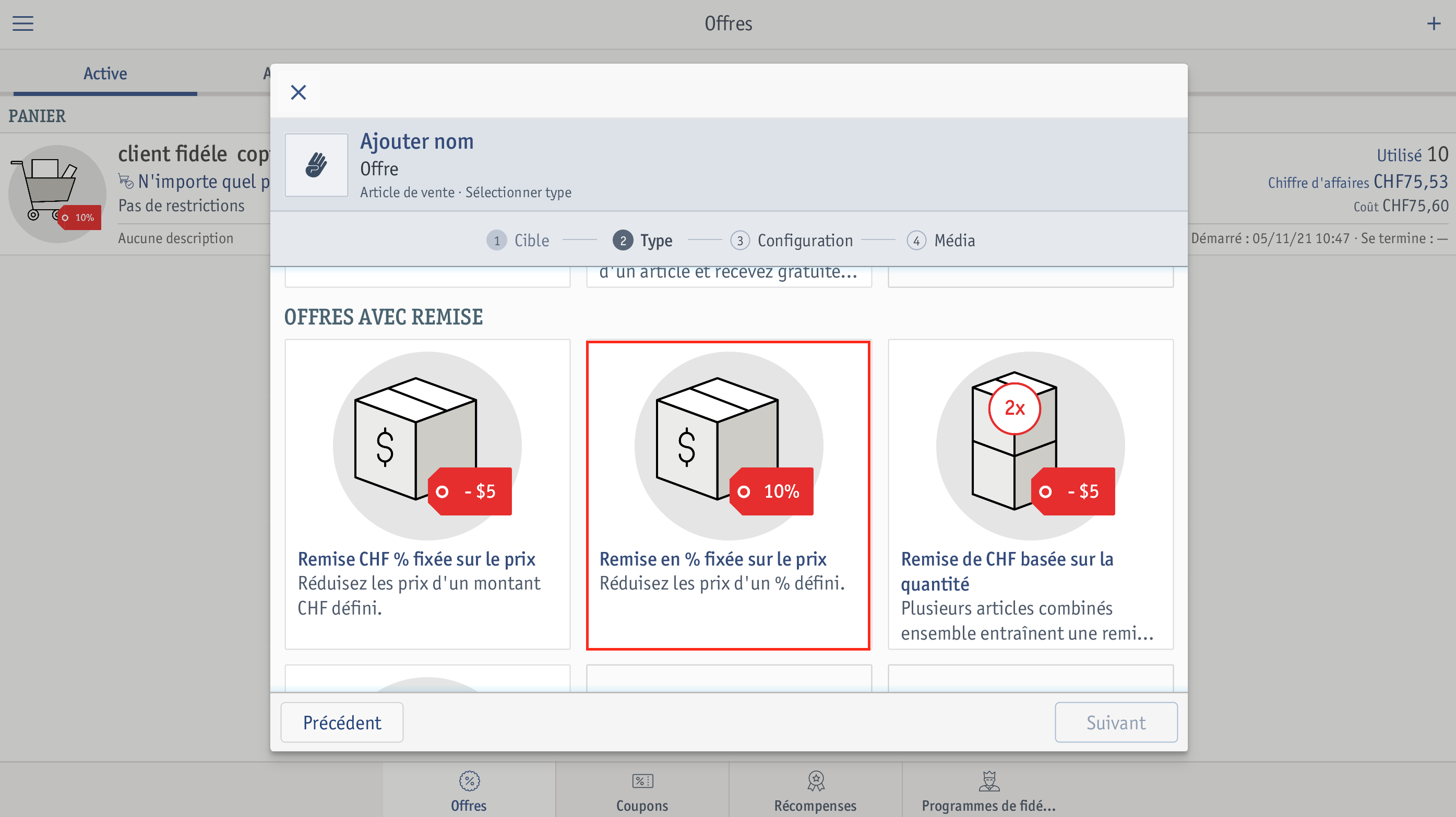Click the 2x stacked boxes icon
This screenshot has height=817, width=1456.
click(1030, 446)
